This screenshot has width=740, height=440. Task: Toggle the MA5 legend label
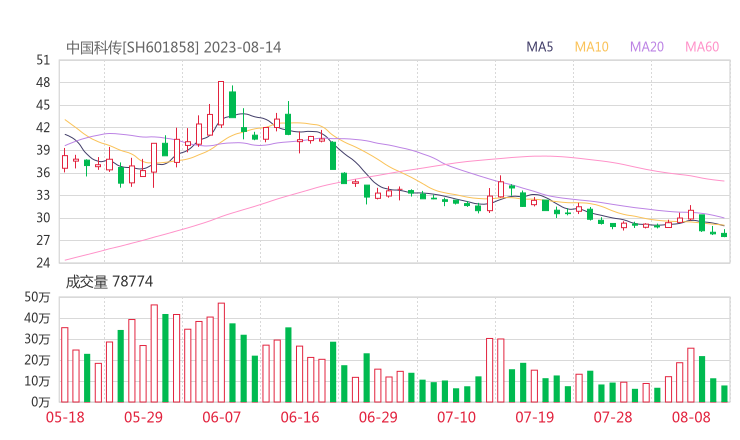[x=540, y=47]
